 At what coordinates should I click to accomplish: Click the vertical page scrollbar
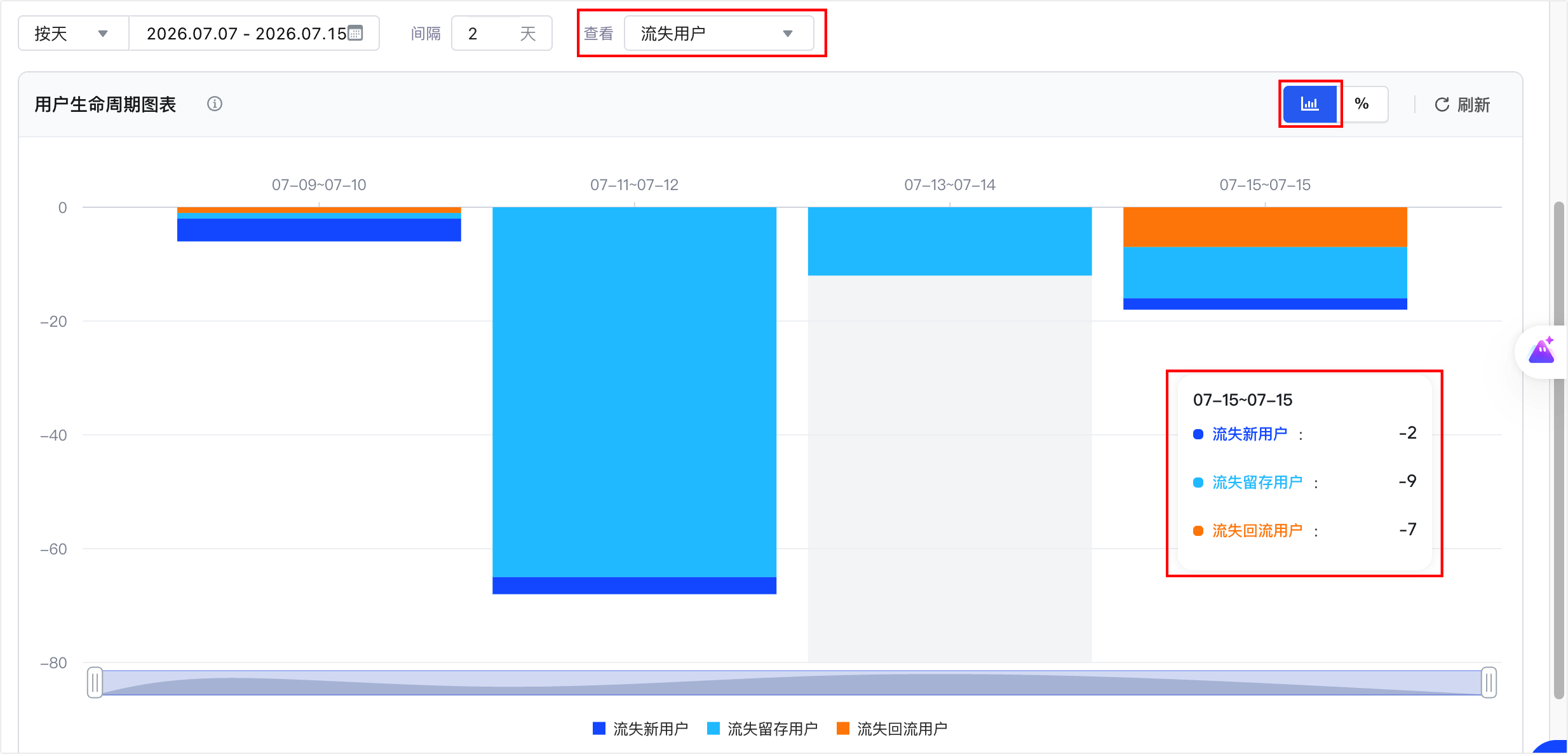pyautogui.click(x=1558, y=450)
